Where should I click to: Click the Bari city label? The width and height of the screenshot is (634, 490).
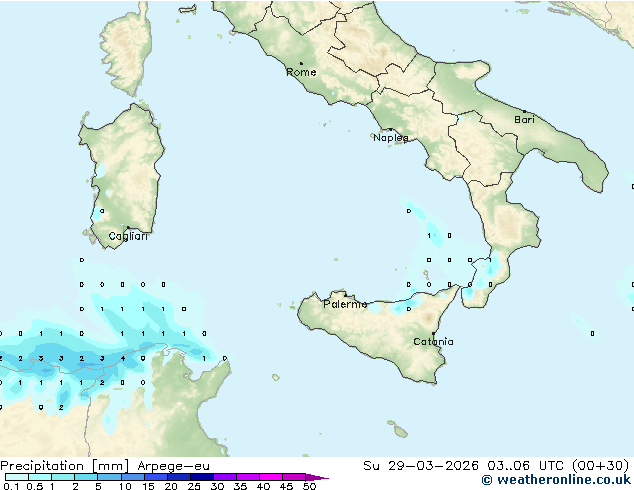(524, 119)
